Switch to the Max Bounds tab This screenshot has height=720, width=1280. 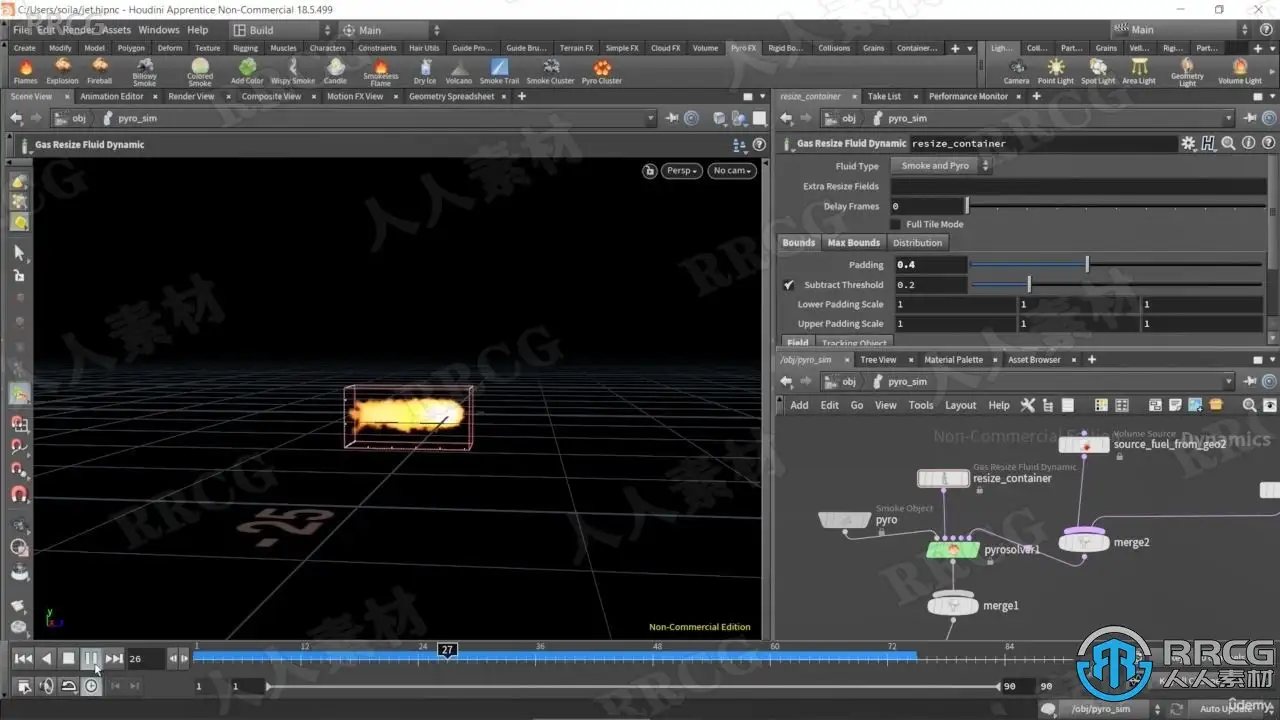853,243
